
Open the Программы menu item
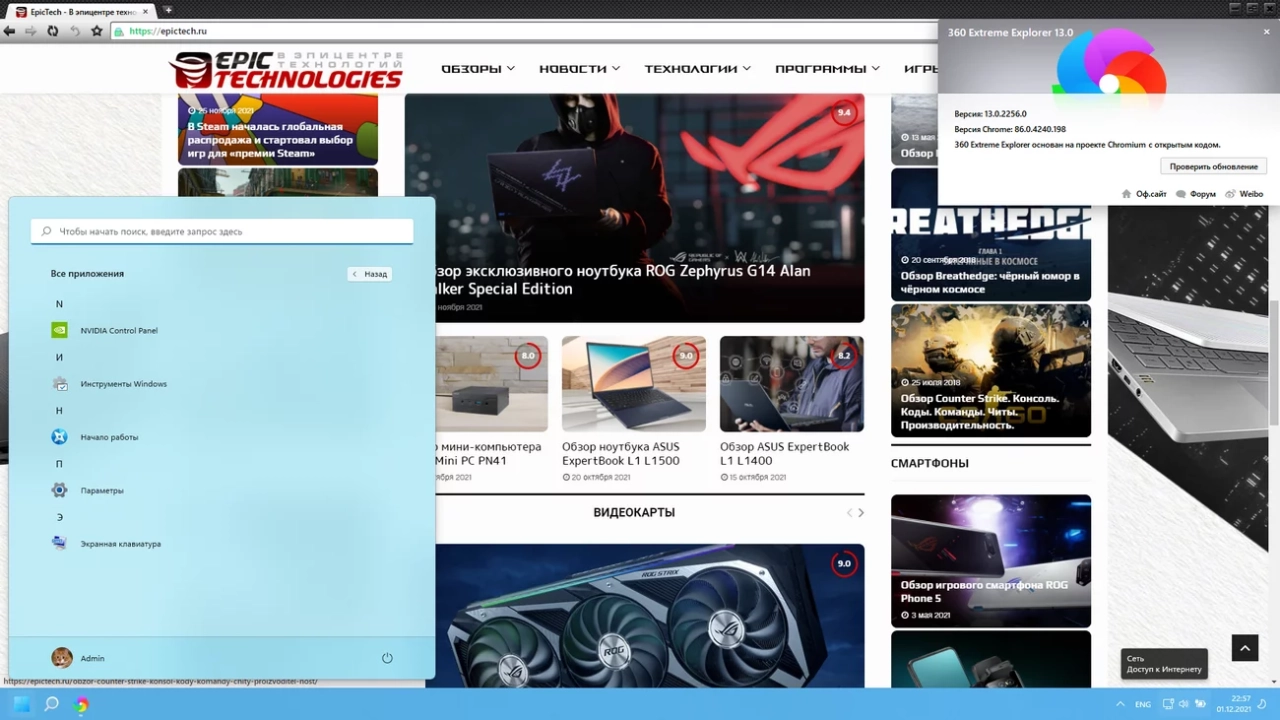[828, 69]
